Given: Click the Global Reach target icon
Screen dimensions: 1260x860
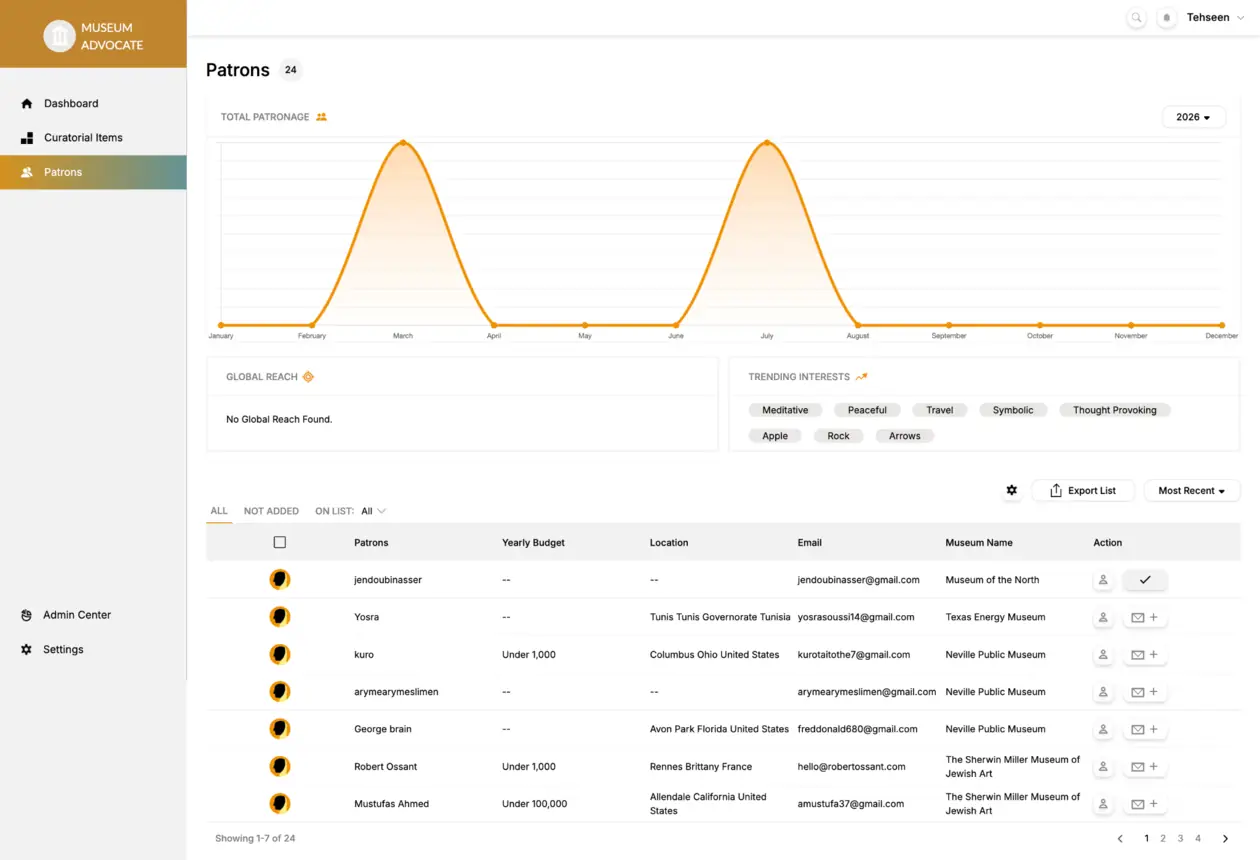Looking at the screenshot, I should (x=309, y=377).
